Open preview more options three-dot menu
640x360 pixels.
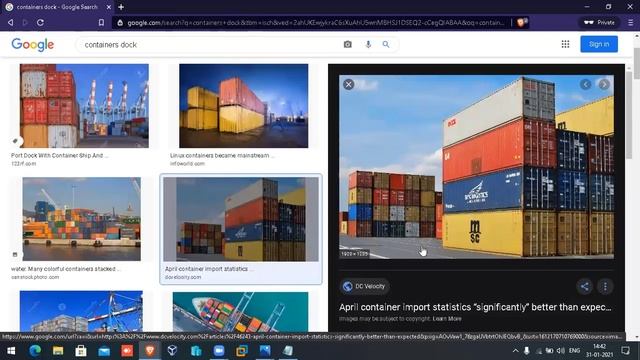pos(605,287)
